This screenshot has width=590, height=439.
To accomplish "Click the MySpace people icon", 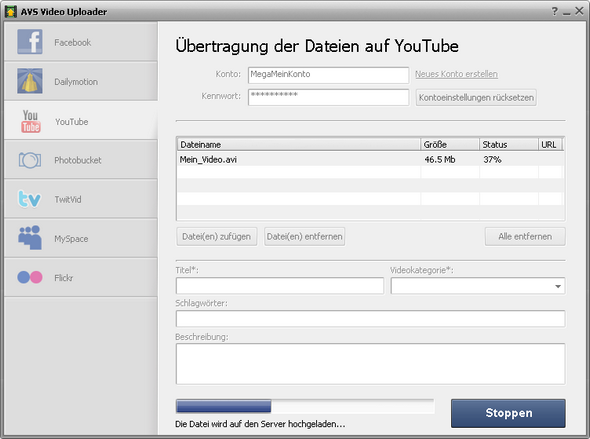I will coord(30,238).
